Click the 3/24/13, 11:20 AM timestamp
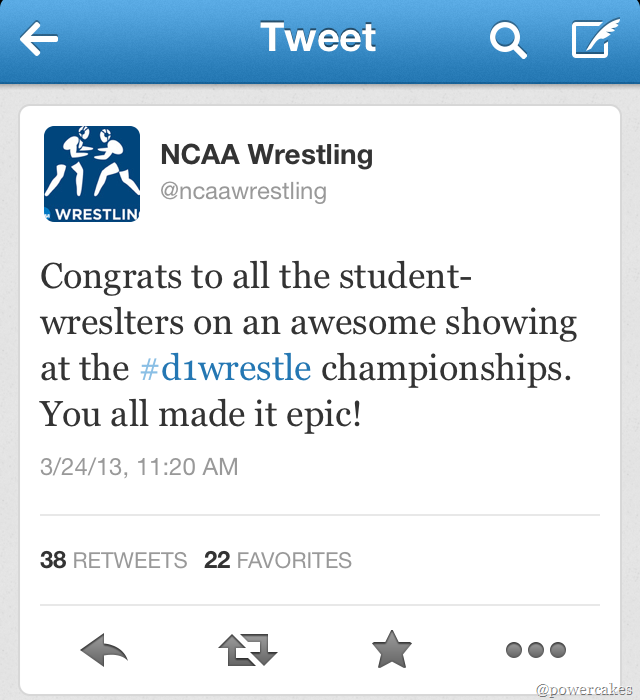The width and height of the screenshot is (640, 700). [139, 466]
